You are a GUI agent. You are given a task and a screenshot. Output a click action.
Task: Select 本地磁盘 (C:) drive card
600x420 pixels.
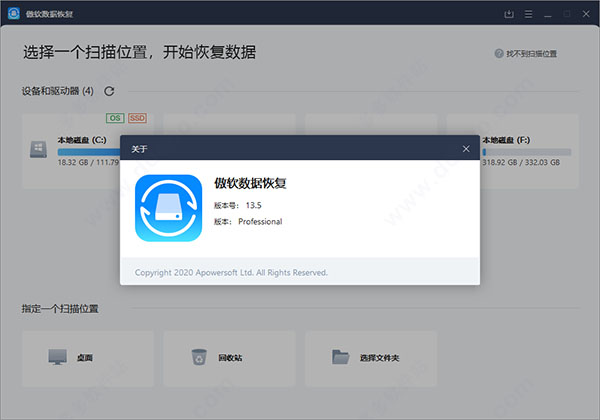coord(72,151)
